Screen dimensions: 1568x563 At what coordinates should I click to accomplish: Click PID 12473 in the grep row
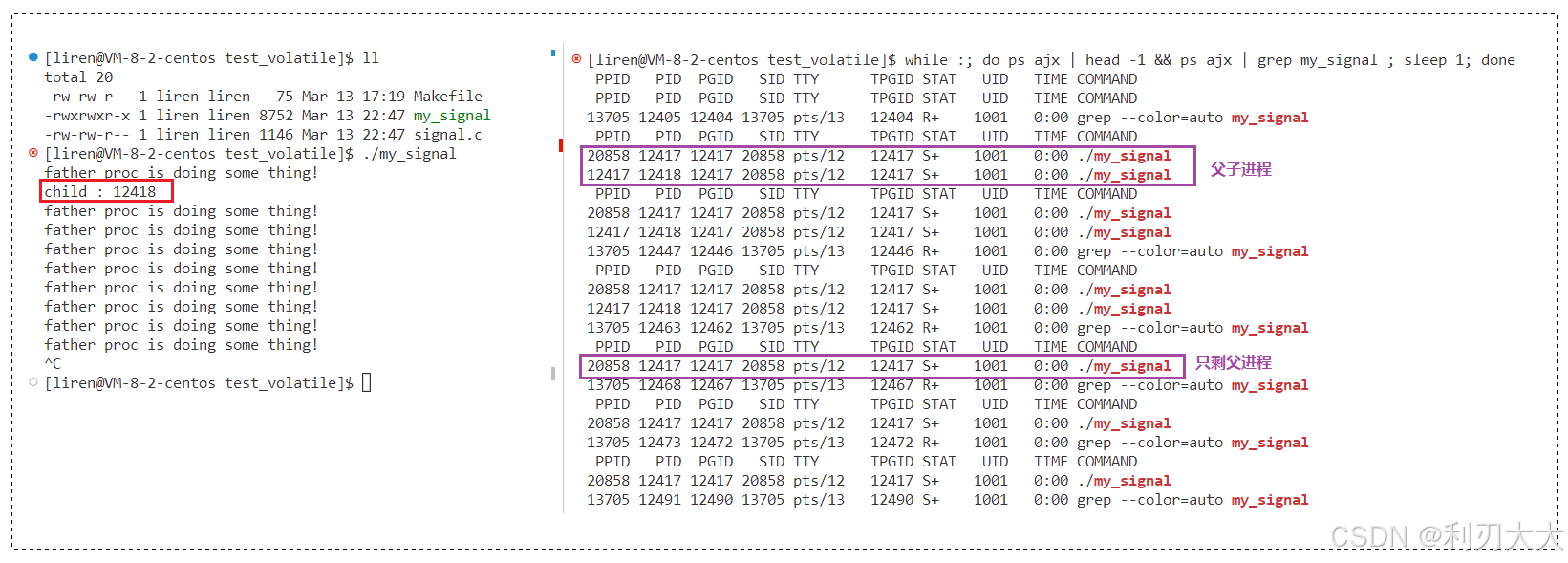click(x=660, y=443)
